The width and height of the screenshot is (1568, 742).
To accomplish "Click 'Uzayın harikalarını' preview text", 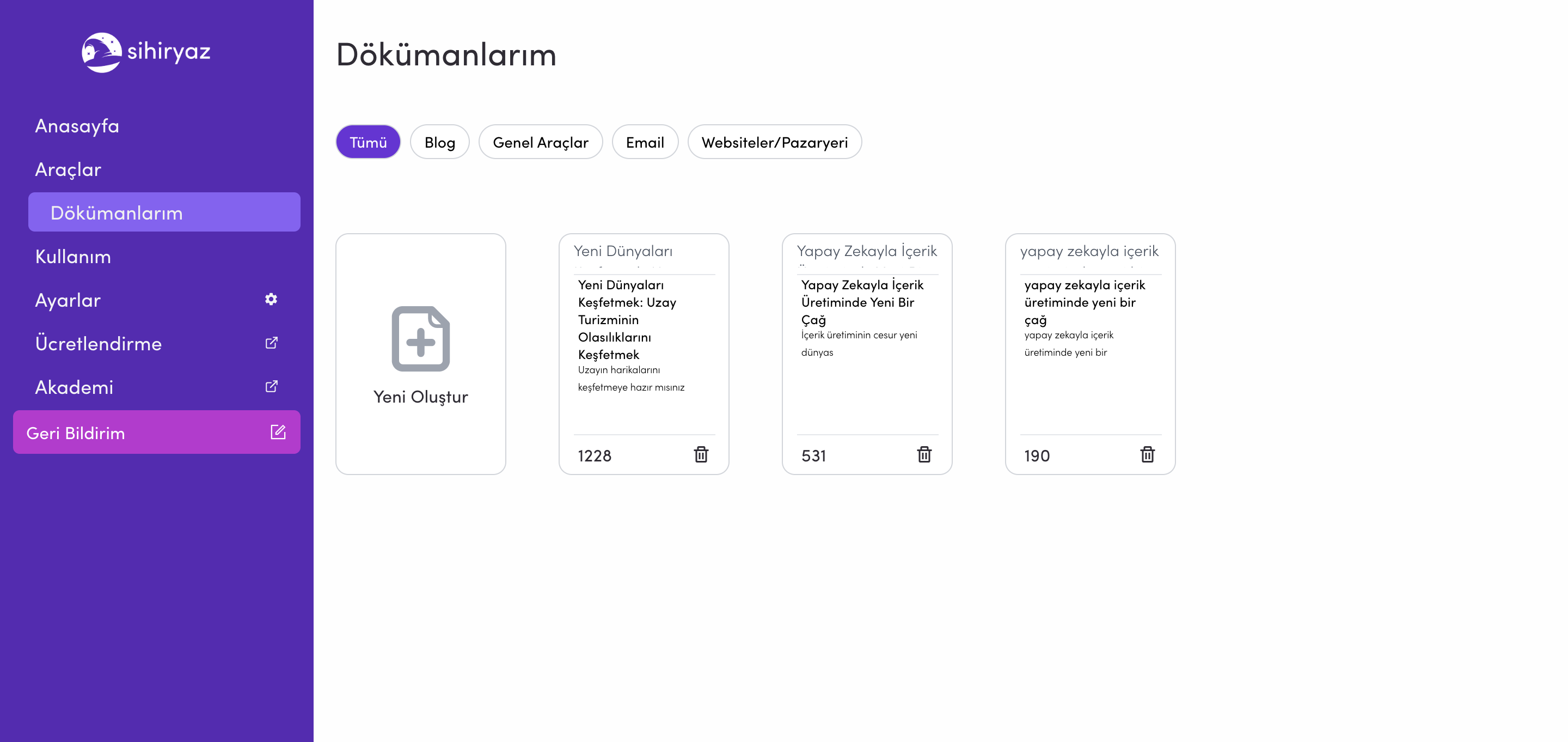I will click(619, 370).
